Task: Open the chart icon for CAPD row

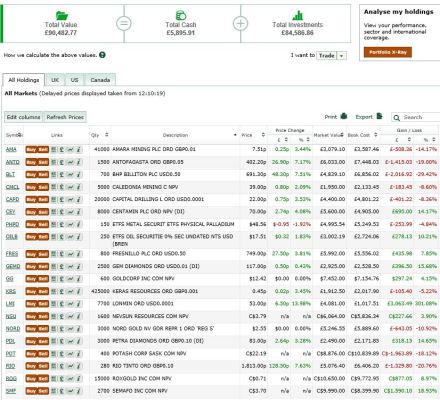Action: pyautogui.click(x=70, y=199)
